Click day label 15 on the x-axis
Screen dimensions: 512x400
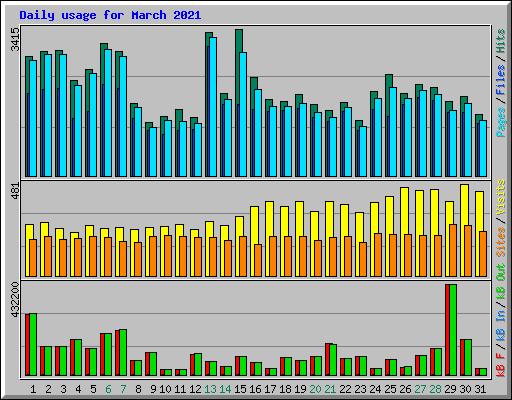click(240, 389)
